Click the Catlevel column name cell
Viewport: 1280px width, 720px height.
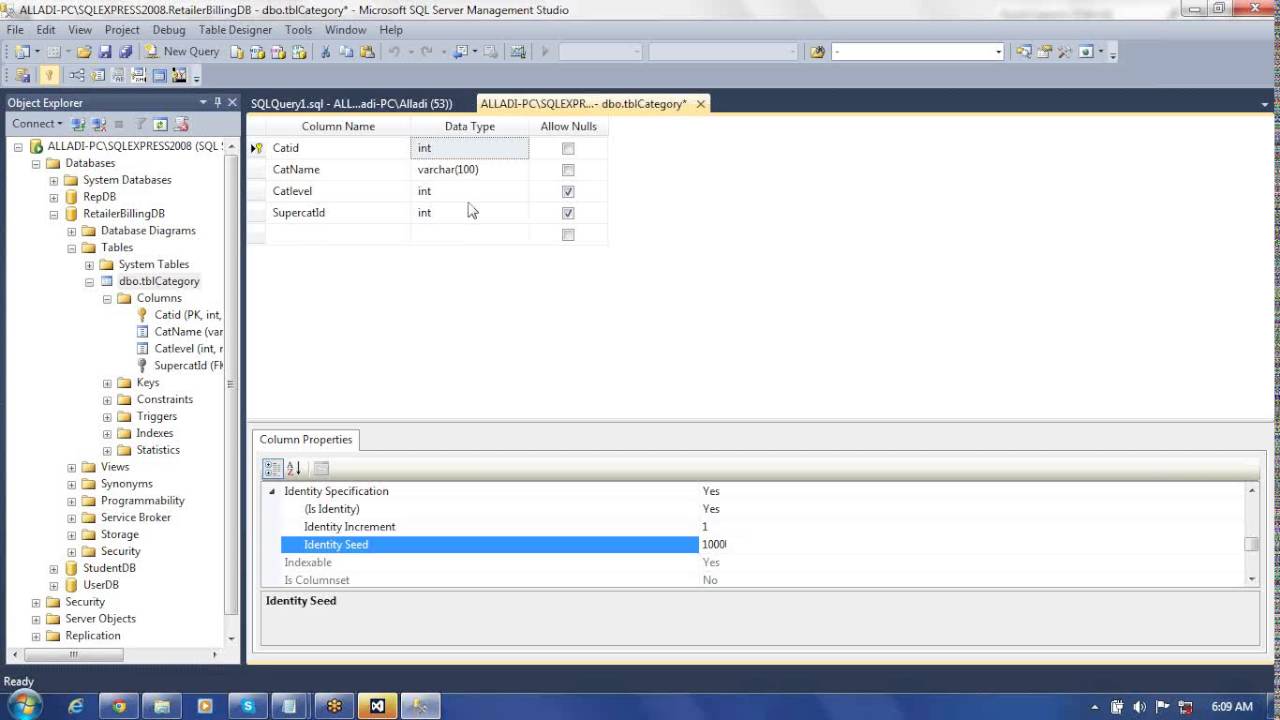tap(338, 191)
